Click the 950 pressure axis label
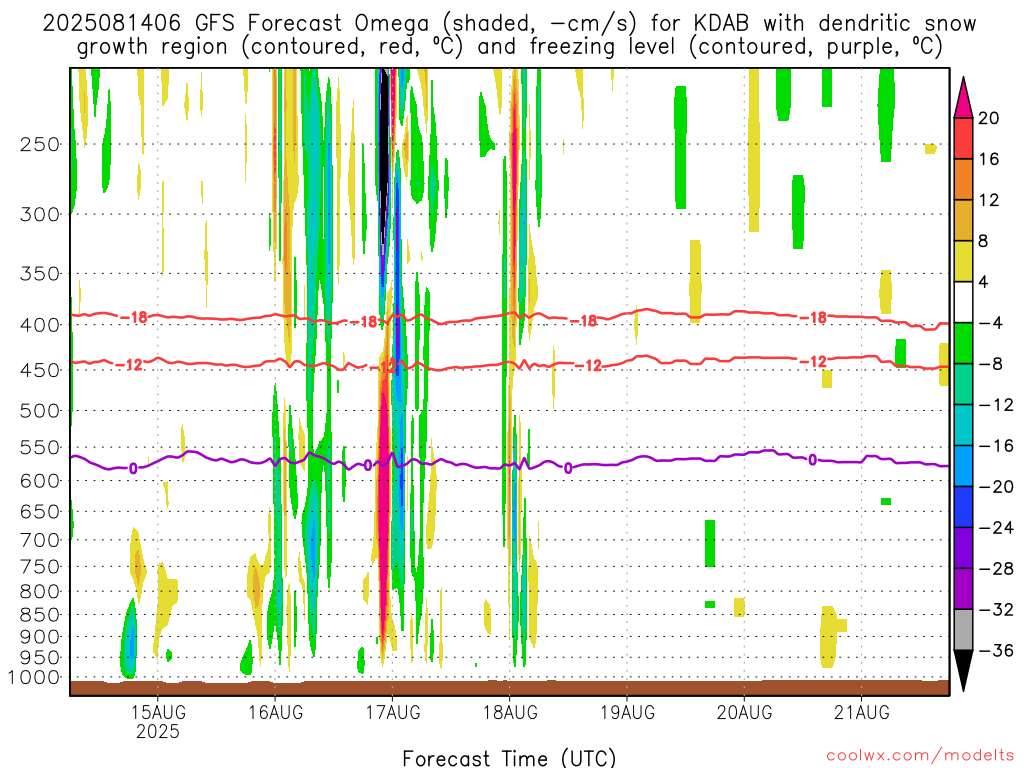The width and height of the screenshot is (1024, 768). tap(40, 658)
